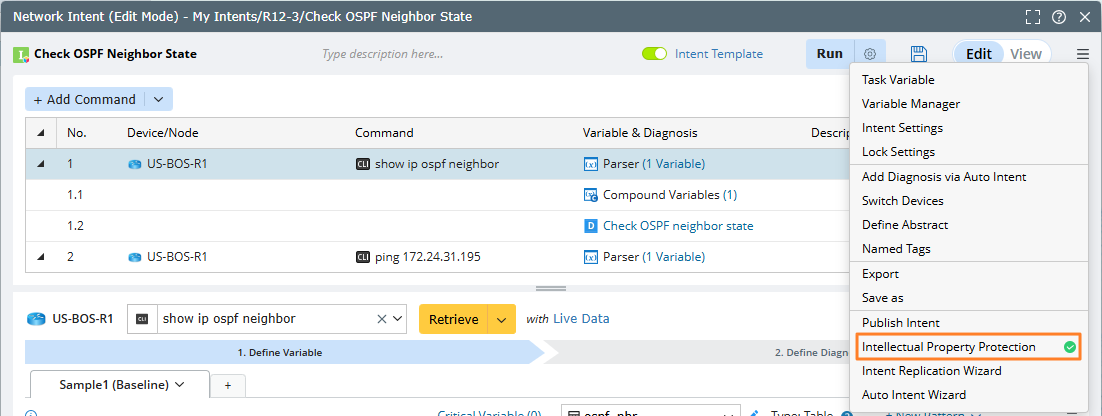Click the Device/Node column header
1102x416 pixels.
160,133
